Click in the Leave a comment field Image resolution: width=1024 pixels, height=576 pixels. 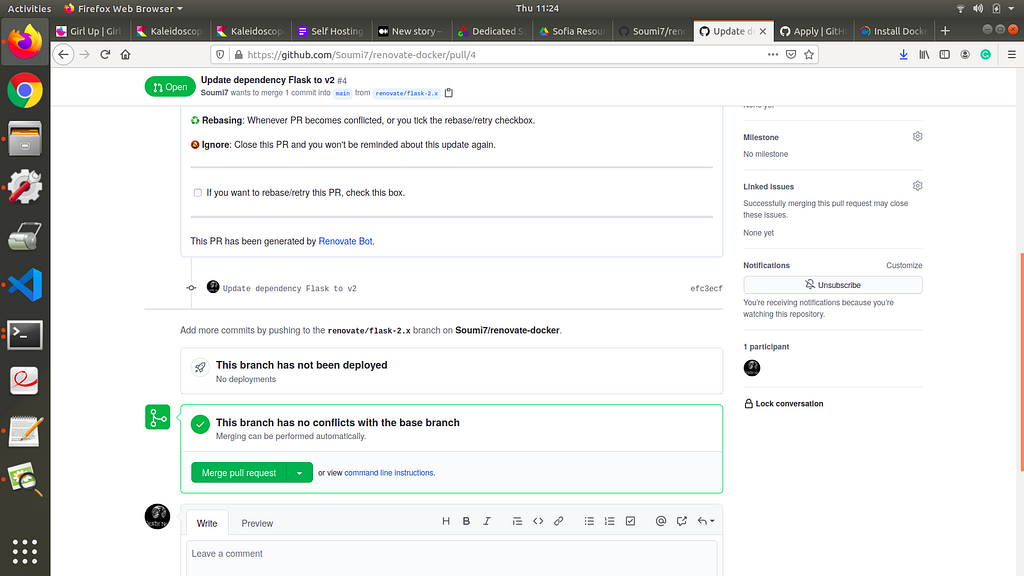(451, 558)
